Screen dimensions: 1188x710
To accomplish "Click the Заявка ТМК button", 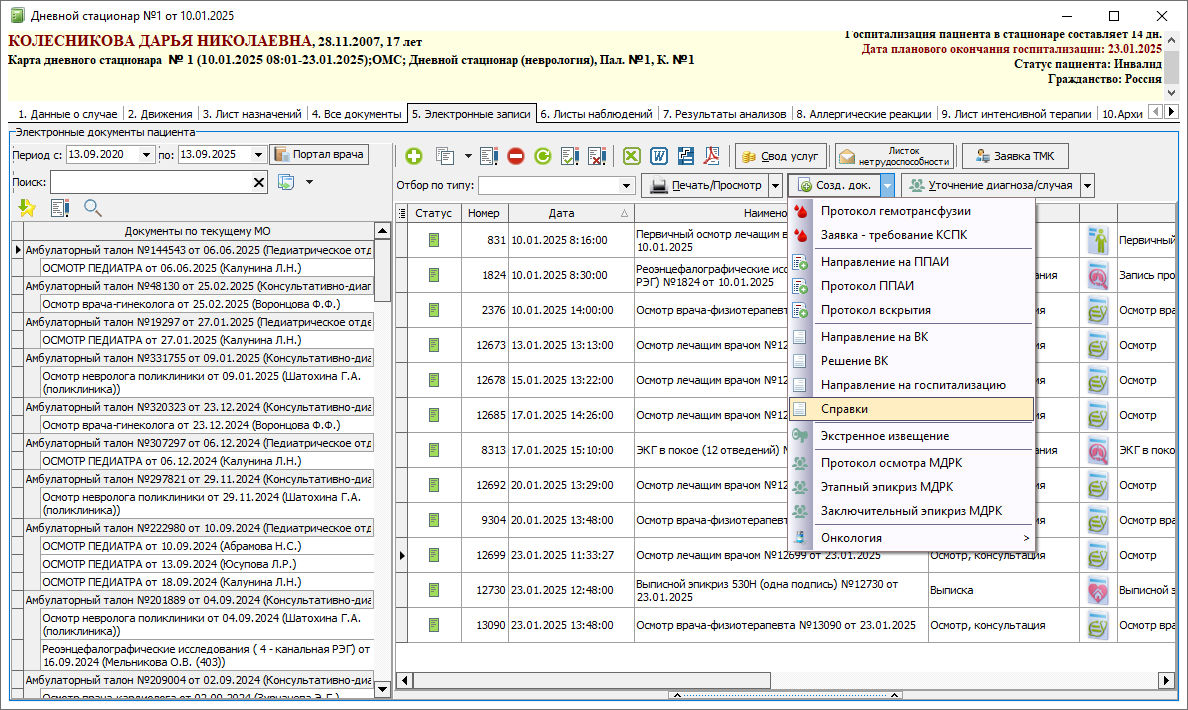I will (x=1015, y=156).
